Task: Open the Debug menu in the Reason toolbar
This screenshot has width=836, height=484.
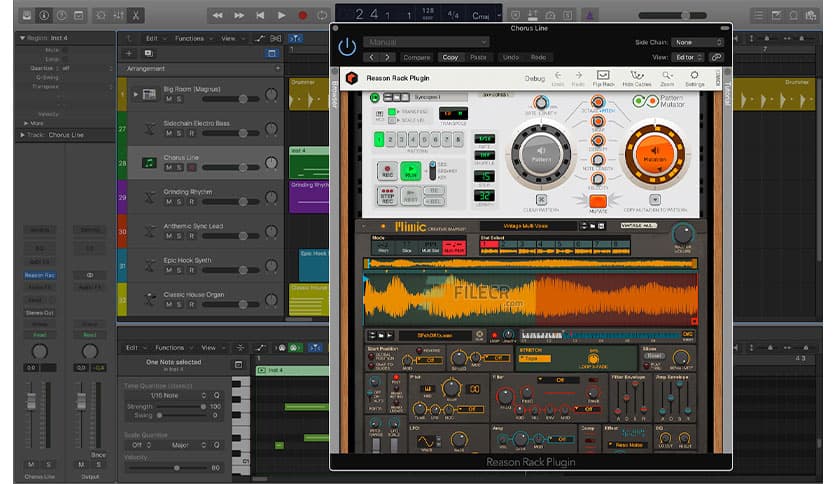Action: point(534,78)
